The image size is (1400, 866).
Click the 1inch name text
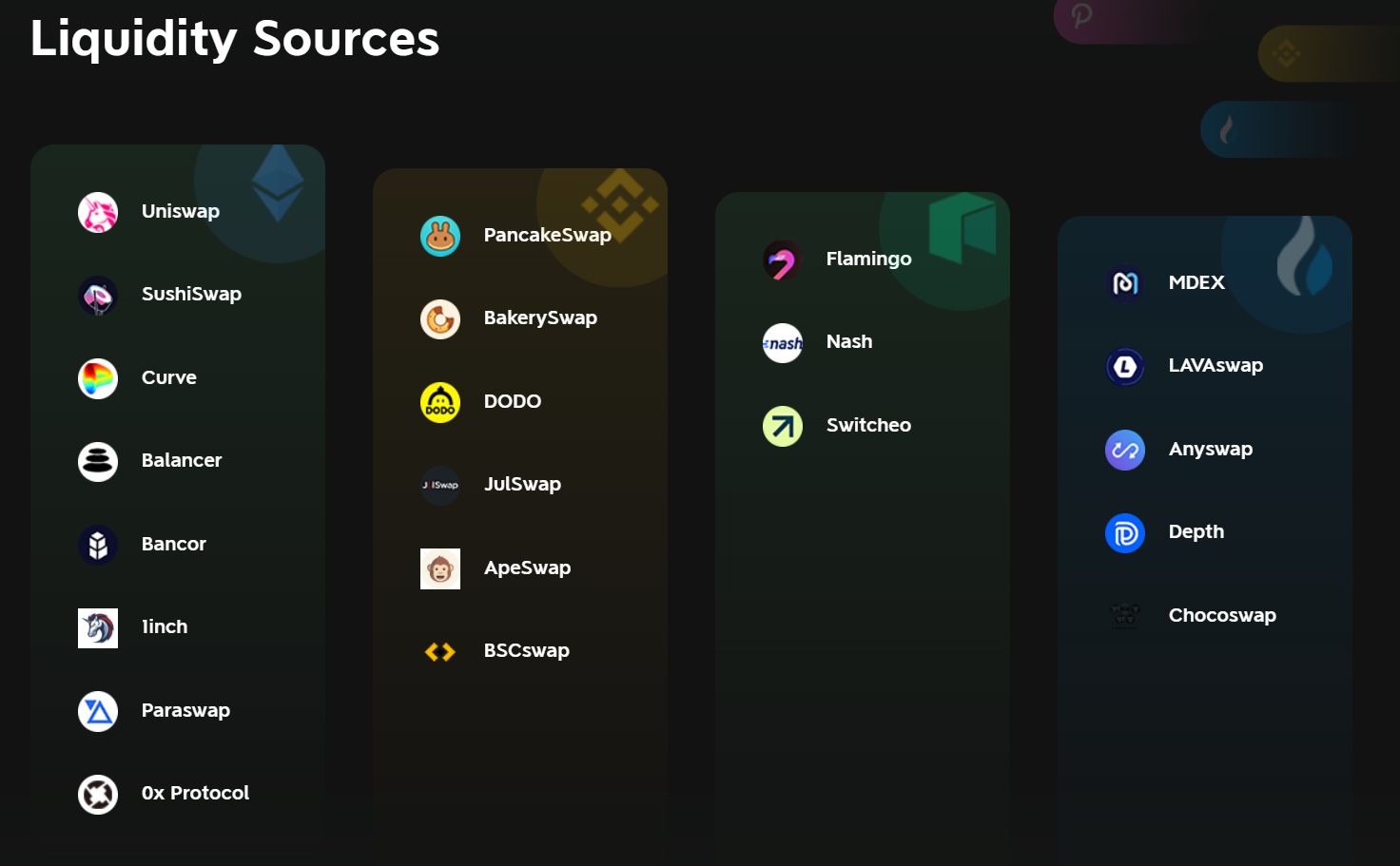[x=165, y=626]
